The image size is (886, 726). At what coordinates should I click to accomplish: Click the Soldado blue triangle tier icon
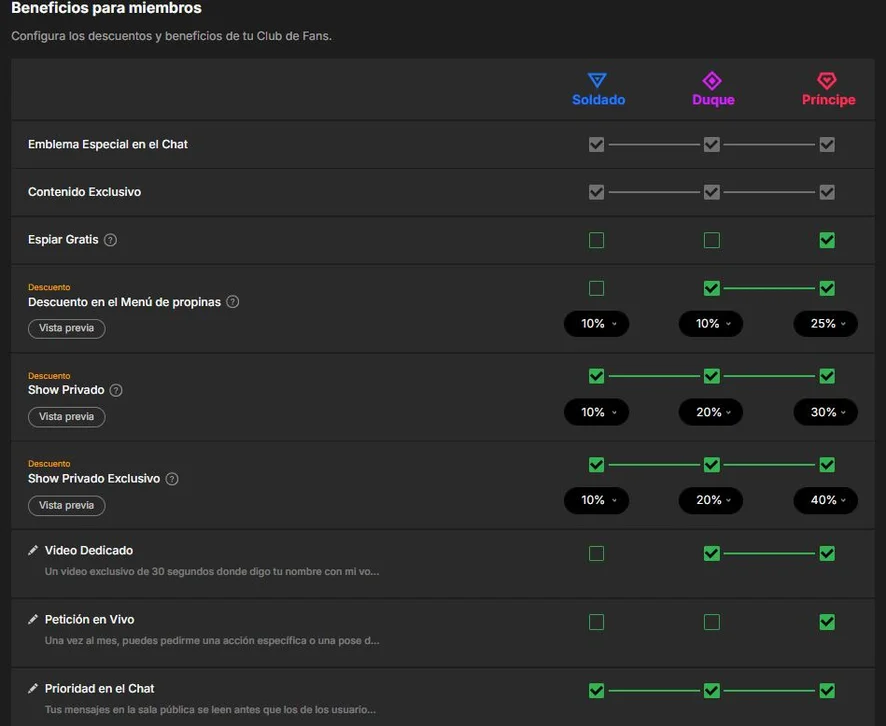coord(597,80)
